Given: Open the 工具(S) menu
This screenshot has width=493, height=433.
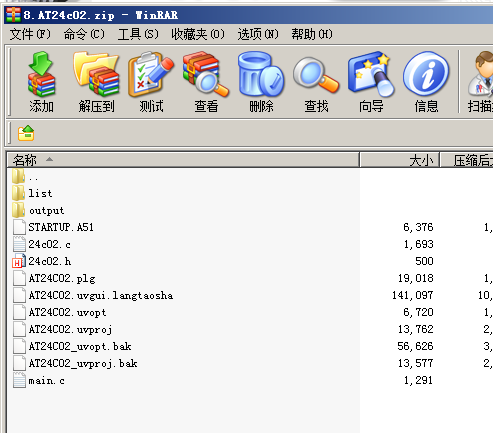Looking at the screenshot, I should tap(138, 34).
